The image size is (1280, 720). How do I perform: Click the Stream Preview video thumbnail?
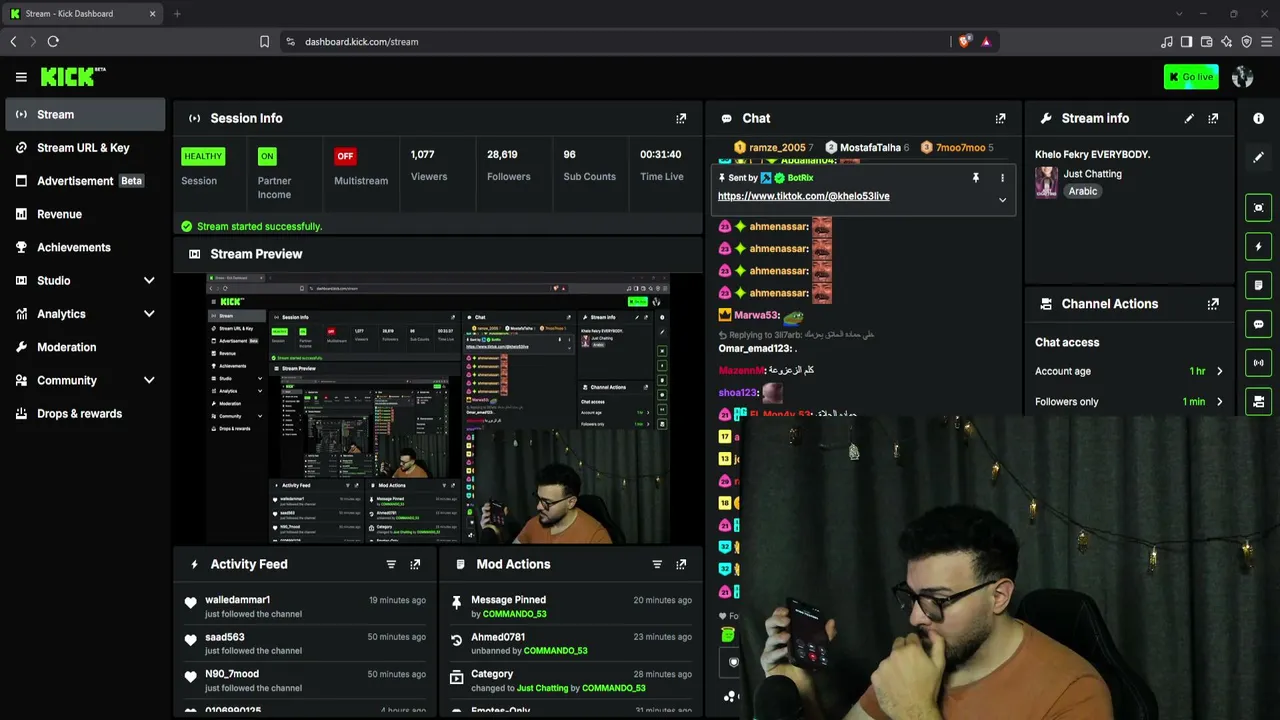(x=438, y=409)
